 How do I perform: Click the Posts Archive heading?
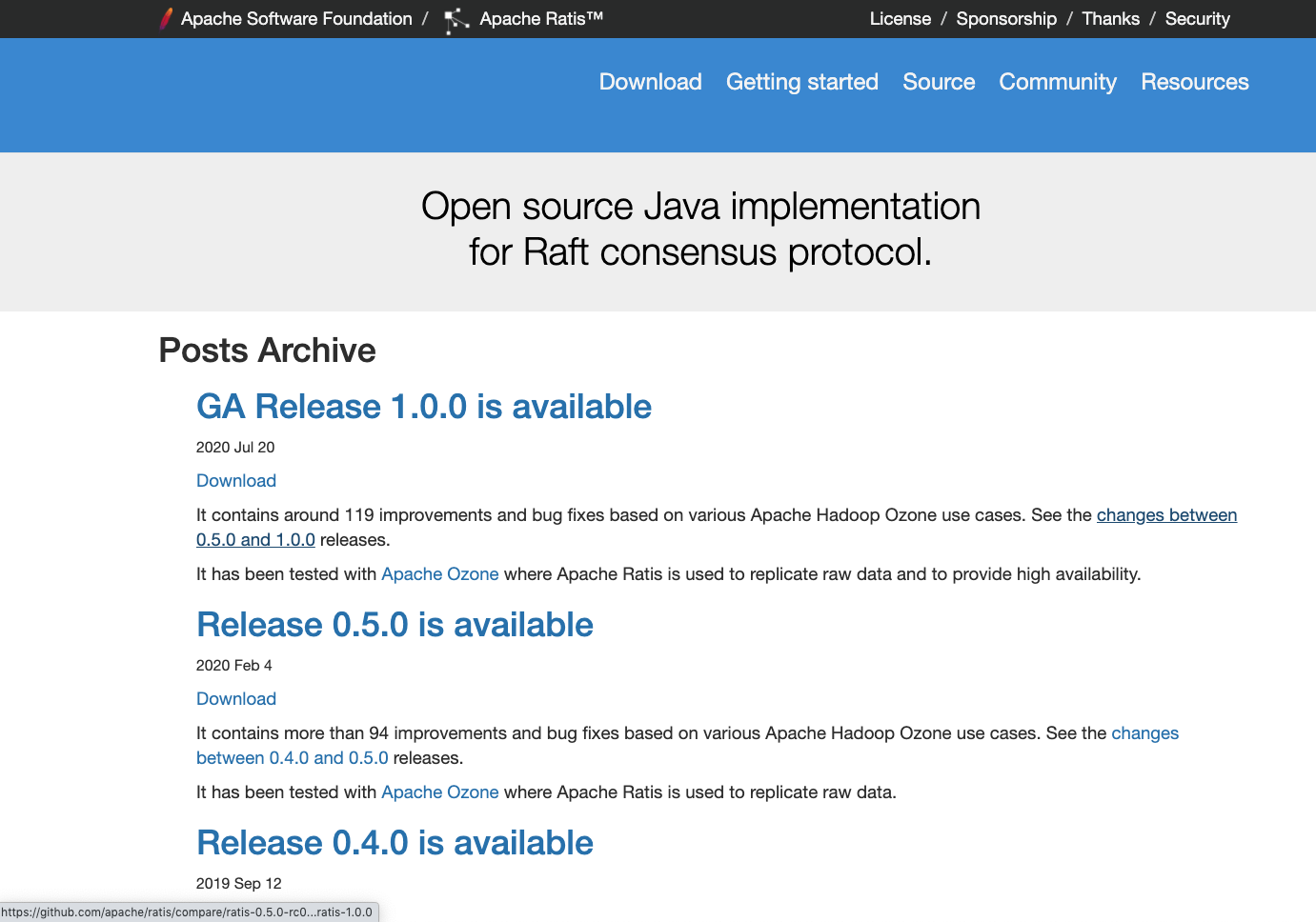(268, 351)
